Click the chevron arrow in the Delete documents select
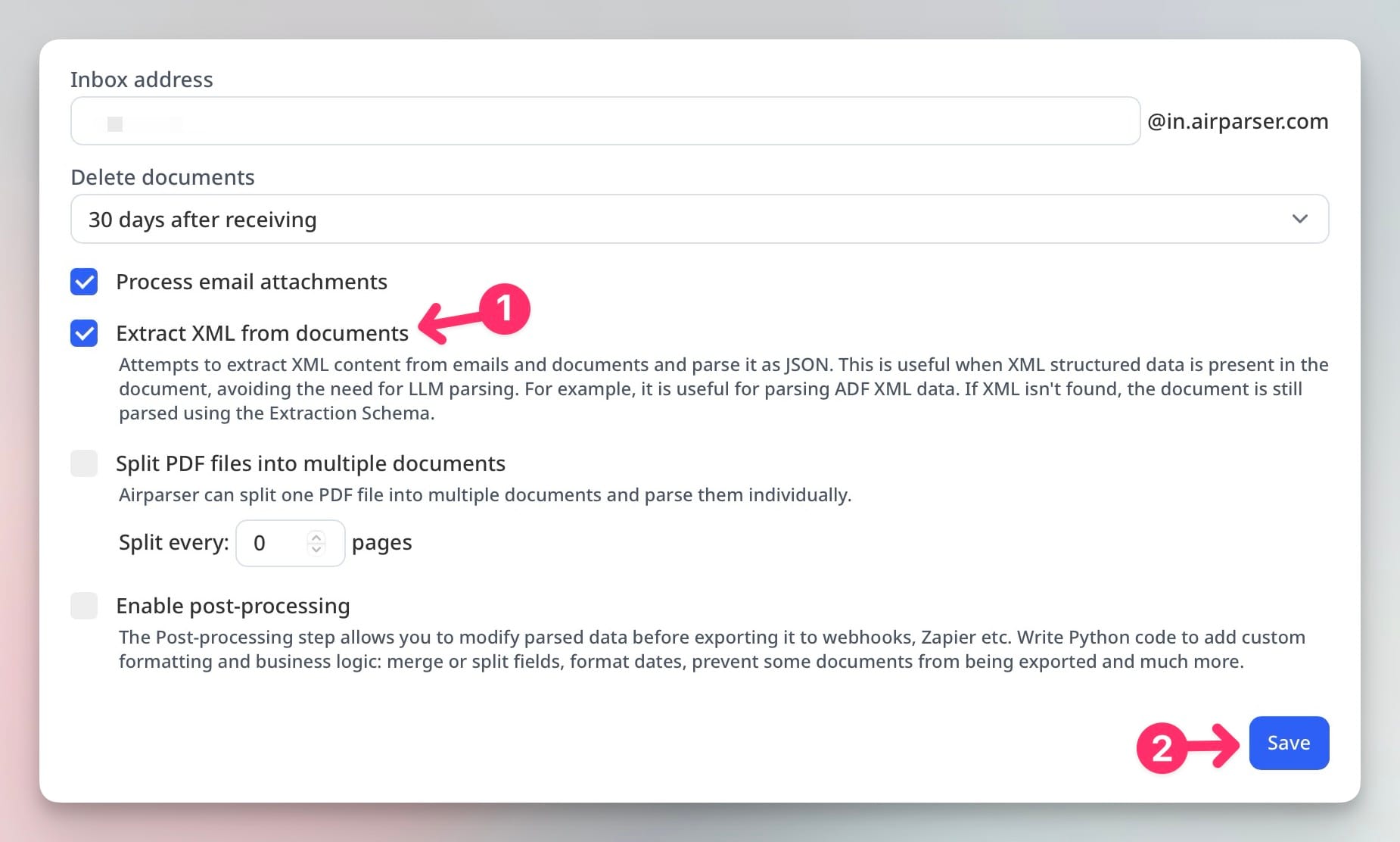The width and height of the screenshot is (1400, 842). pyautogui.click(x=1299, y=220)
